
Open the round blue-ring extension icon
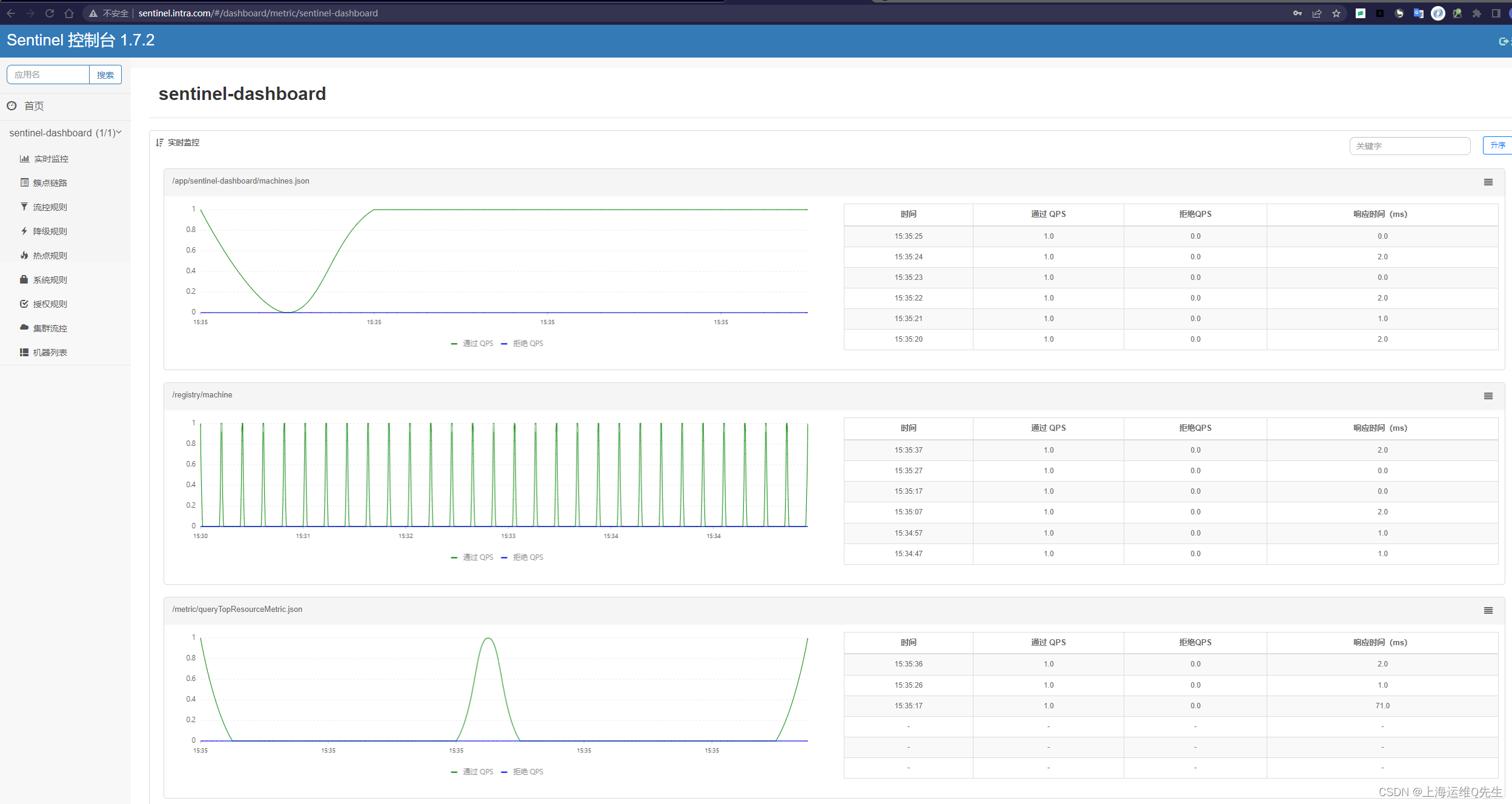pyautogui.click(x=1438, y=13)
